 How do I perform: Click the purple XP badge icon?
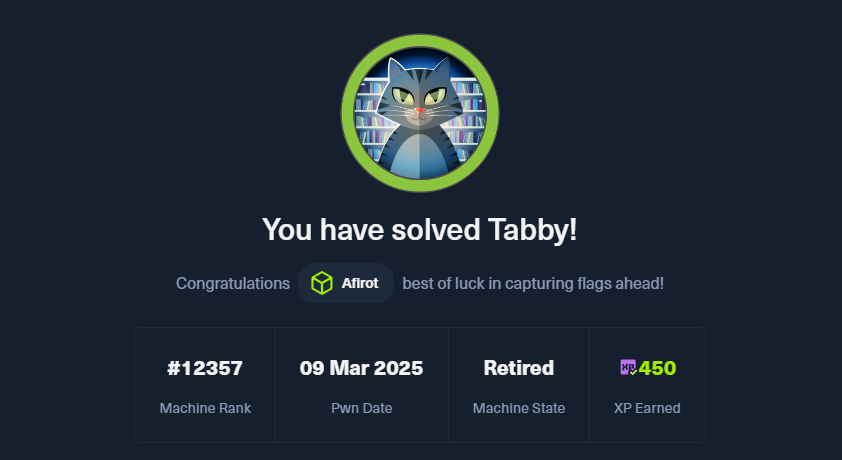click(628, 368)
